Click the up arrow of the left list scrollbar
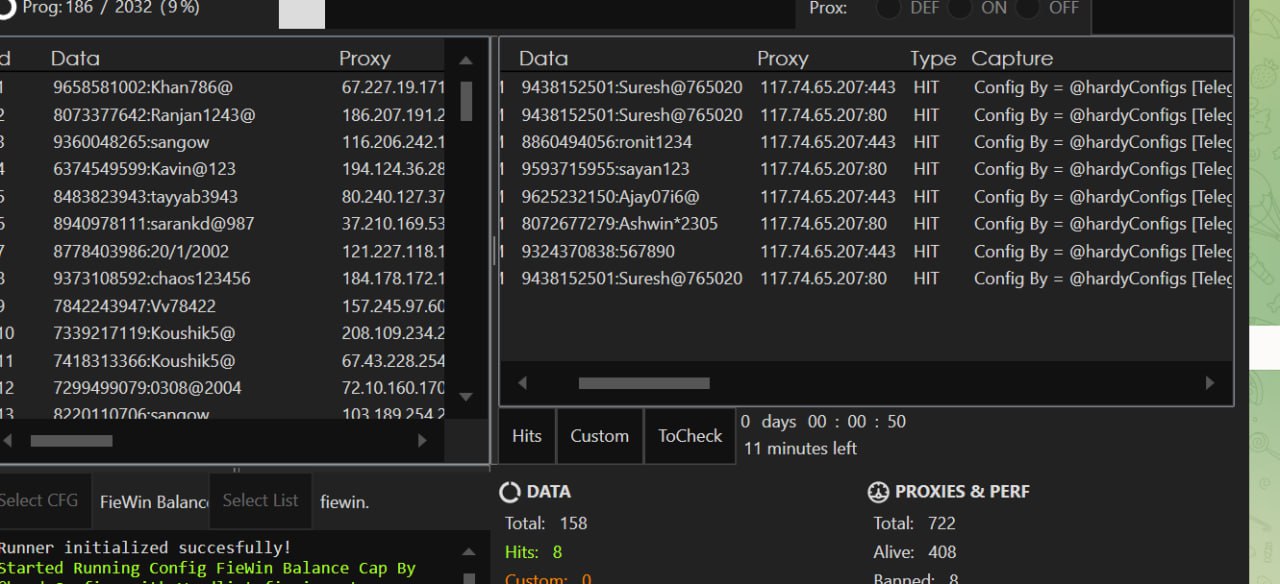This screenshot has width=1280, height=584. tap(466, 61)
